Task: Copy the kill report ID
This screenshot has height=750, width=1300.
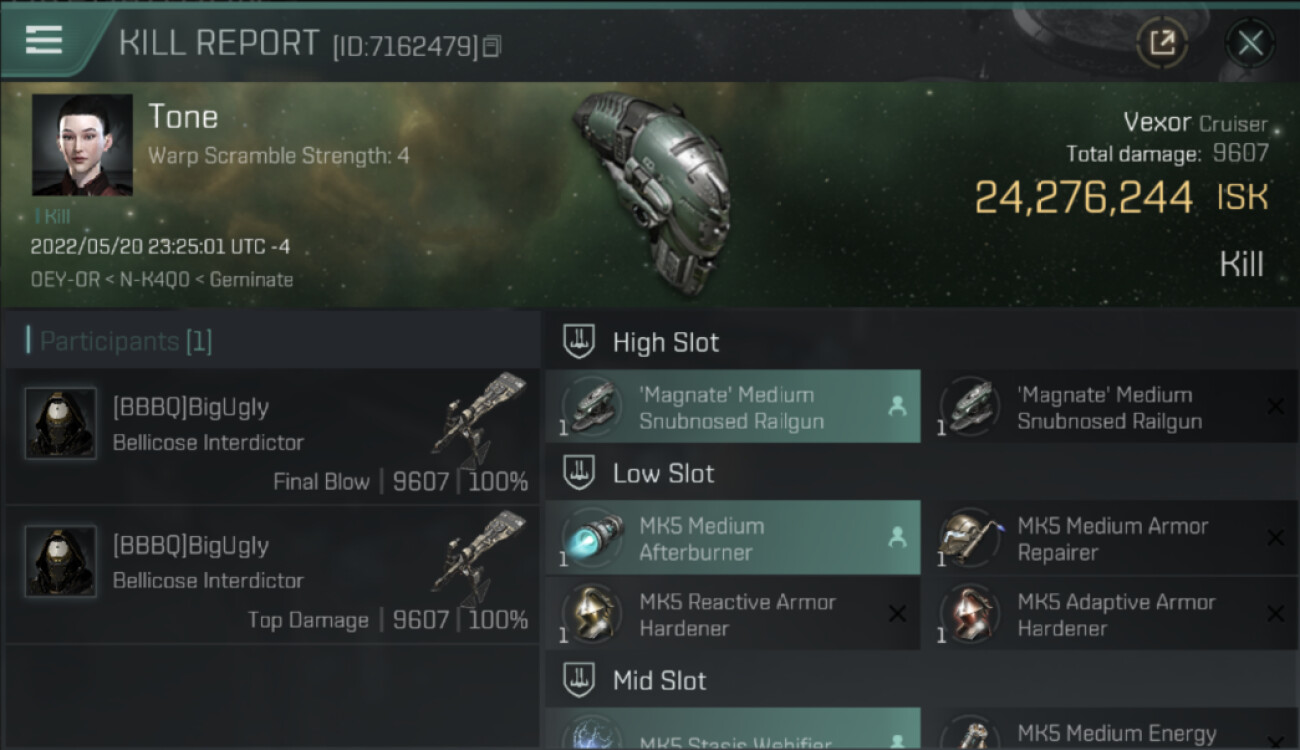Action: [491, 46]
